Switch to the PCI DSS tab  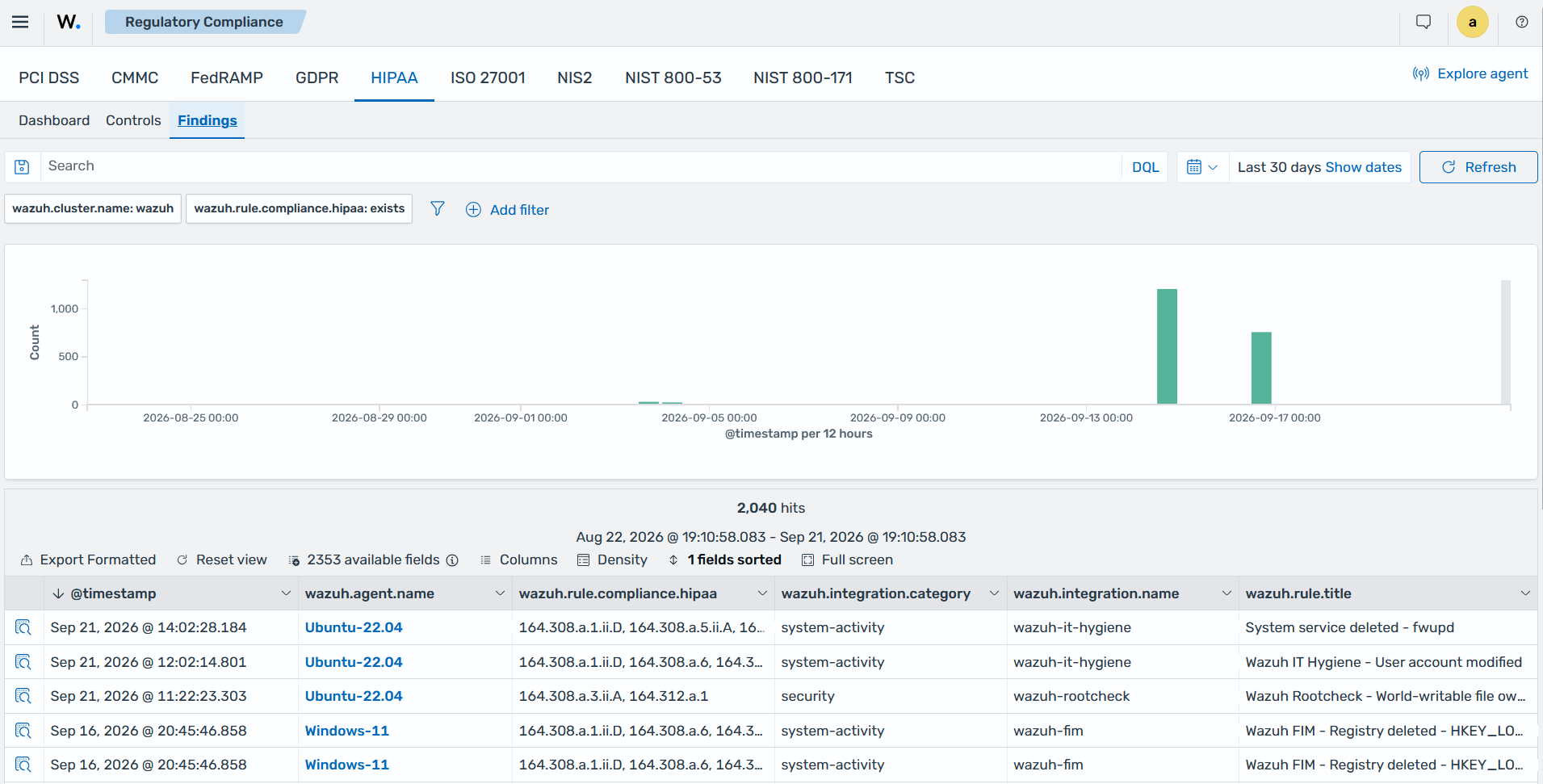click(x=49, y=78)
